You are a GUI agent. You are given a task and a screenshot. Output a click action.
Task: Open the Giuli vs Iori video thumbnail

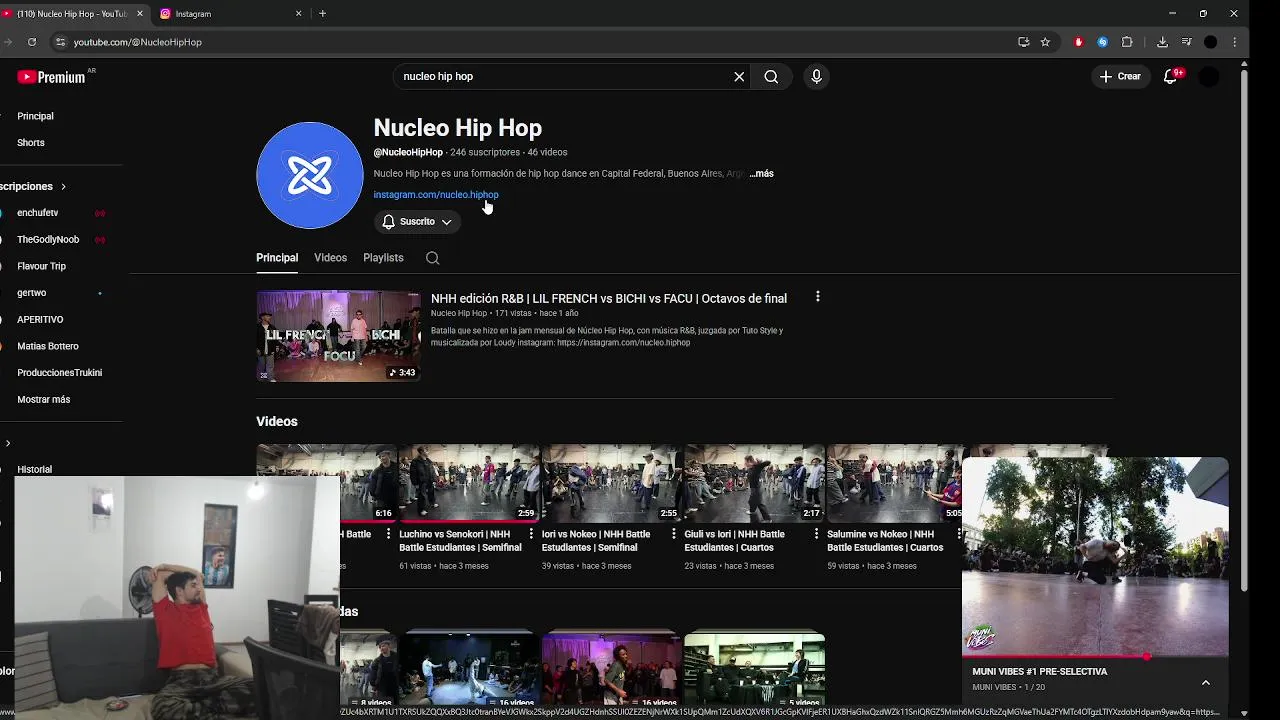click(x=754, y=484)
